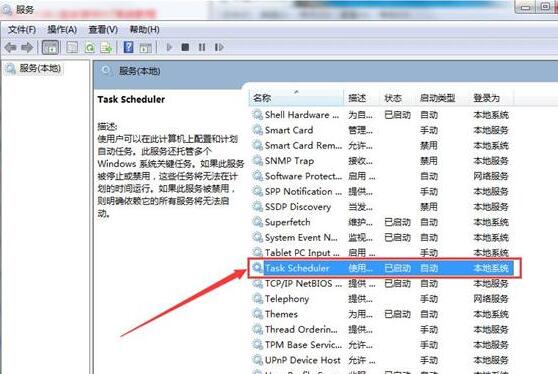Click the gear icon beside UPnP Device Host

(257, 360)
